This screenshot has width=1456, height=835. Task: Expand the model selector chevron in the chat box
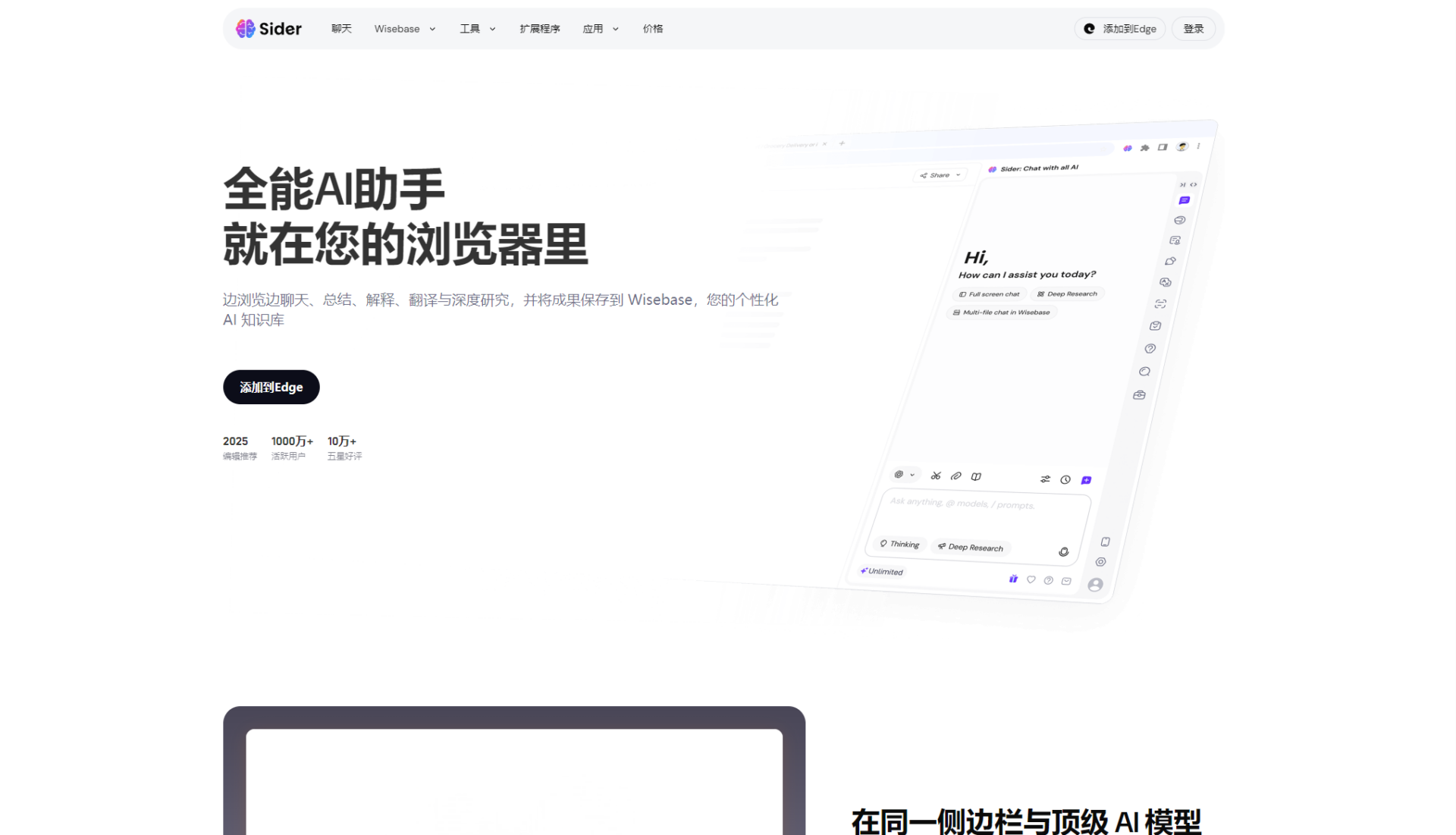tap(913, 474)
